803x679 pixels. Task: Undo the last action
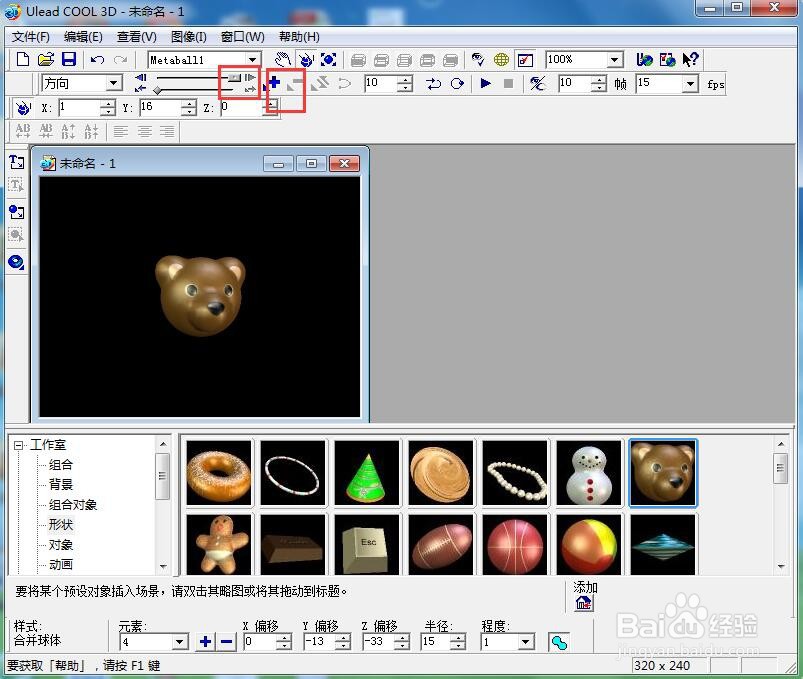click(x=97, y=60)
